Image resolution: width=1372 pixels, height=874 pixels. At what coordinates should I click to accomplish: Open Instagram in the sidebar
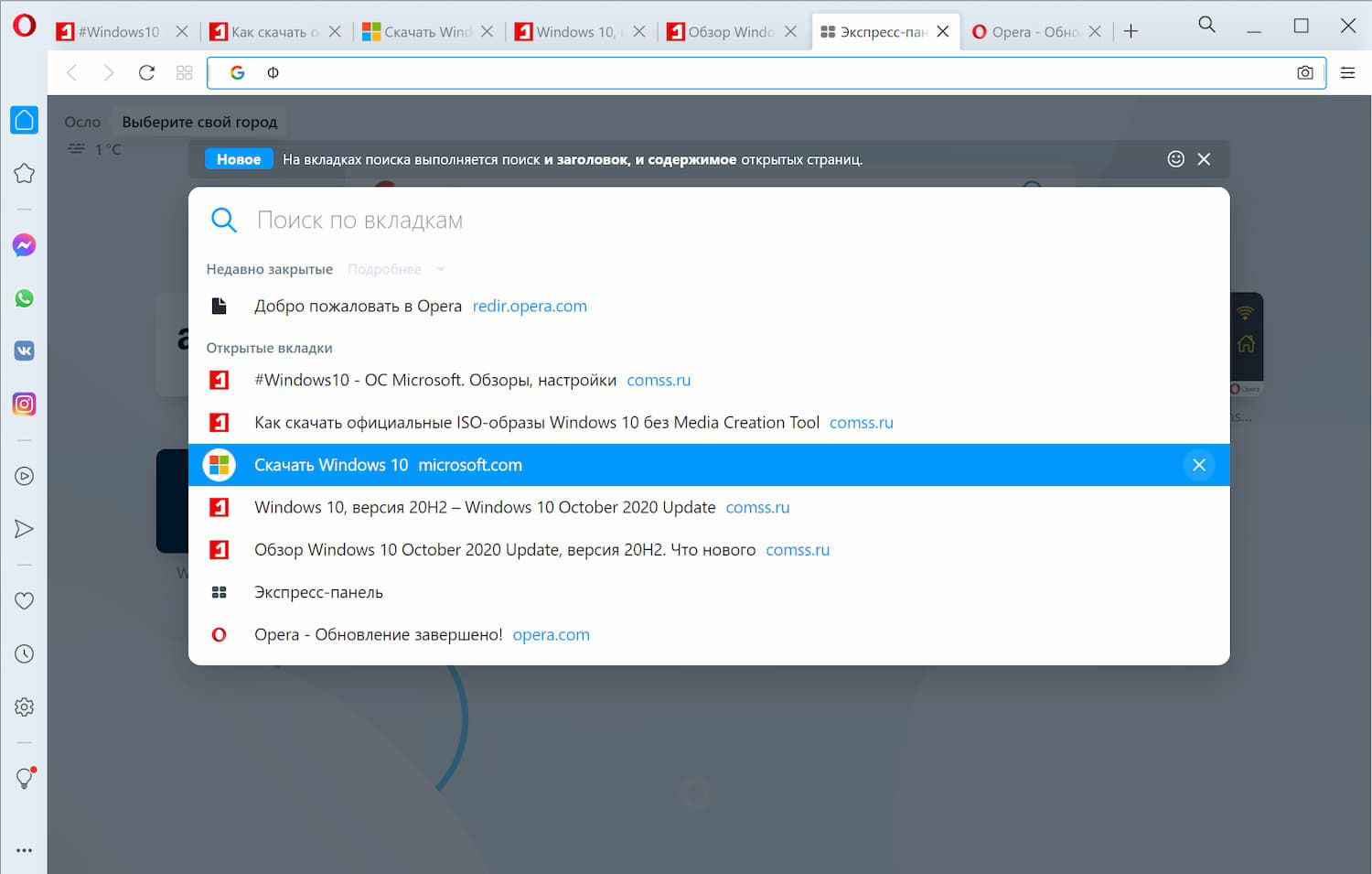point(25,404)
